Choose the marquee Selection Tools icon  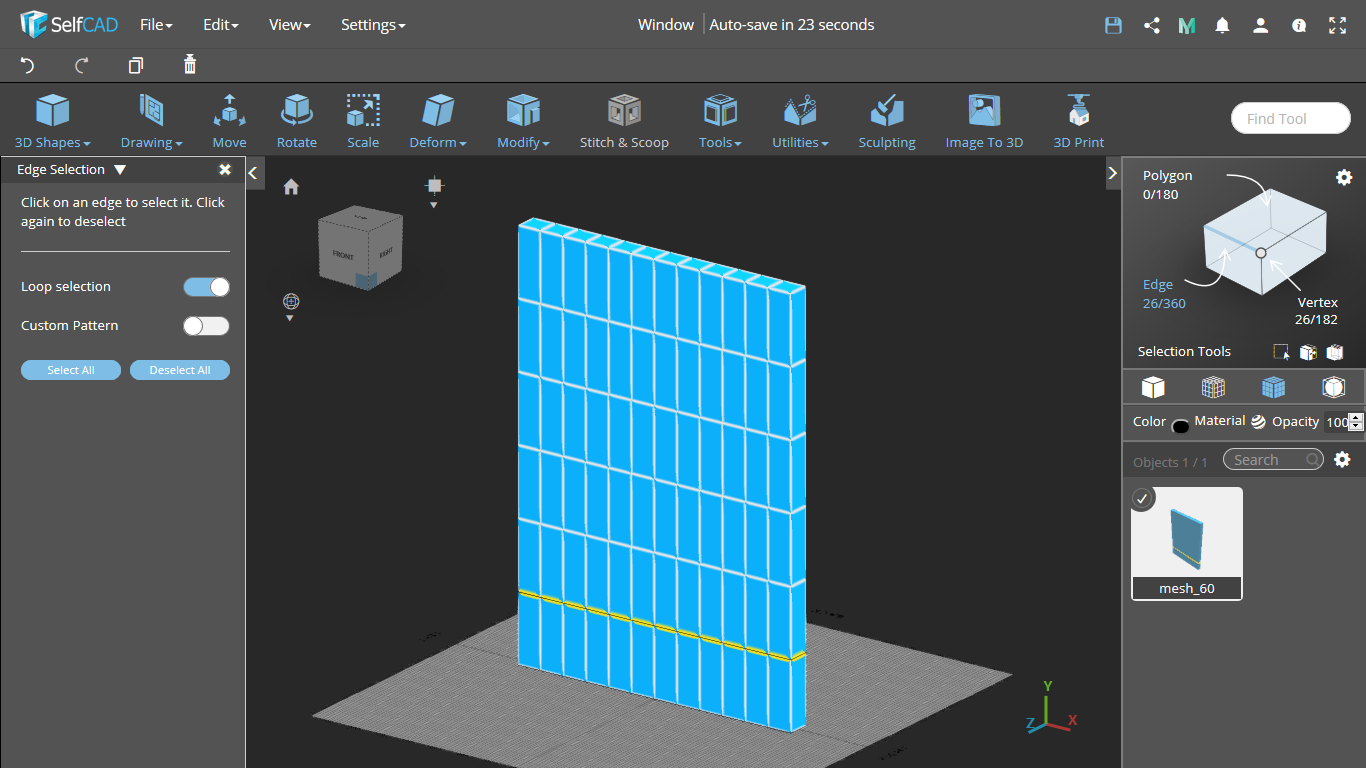coord(1281,352)
